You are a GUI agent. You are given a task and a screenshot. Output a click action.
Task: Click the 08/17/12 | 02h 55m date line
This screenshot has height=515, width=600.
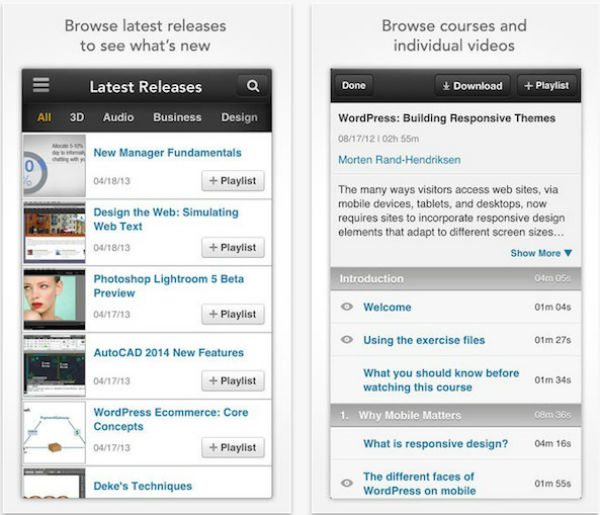pyautogui.click(x=378, y=139)
